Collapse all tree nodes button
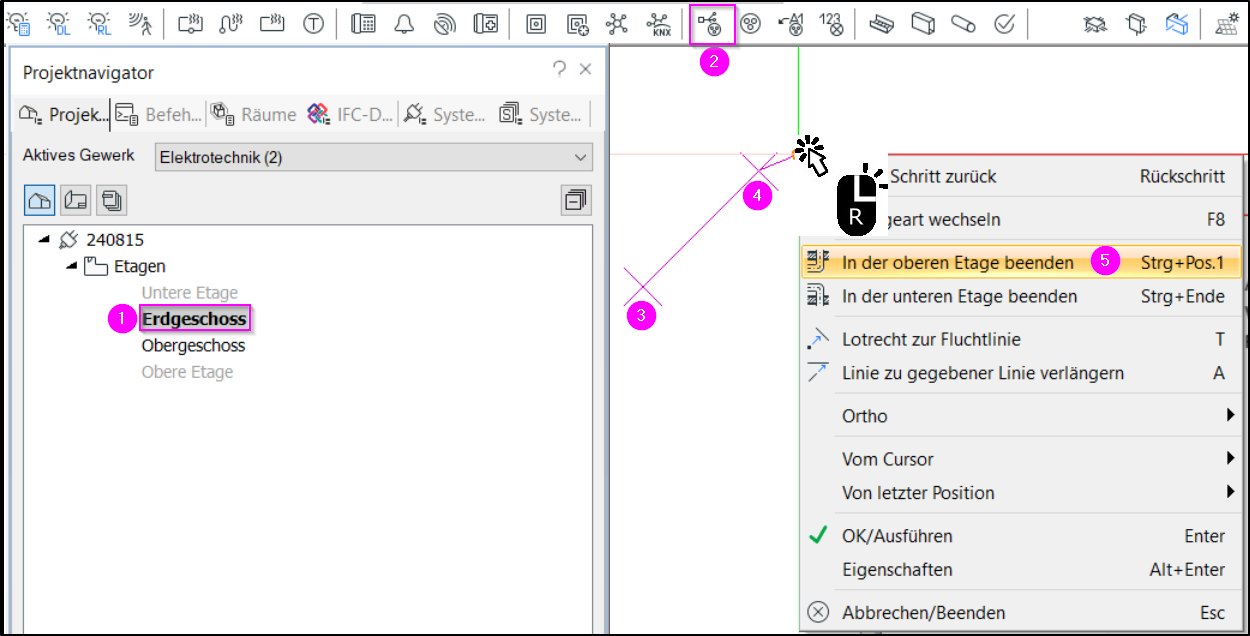The height and width of the screenshot is (636, 1250). pyautogui.click(x=576, y=200)
